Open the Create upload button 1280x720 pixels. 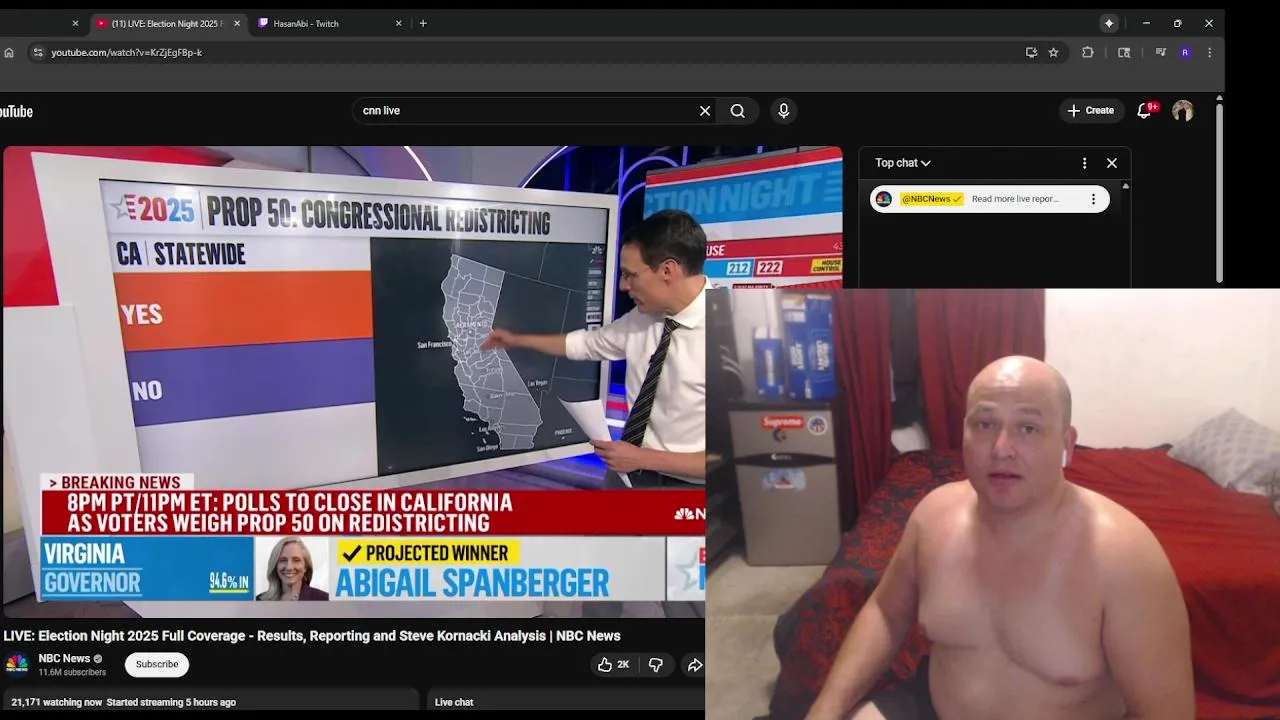tap(1090, 111)
